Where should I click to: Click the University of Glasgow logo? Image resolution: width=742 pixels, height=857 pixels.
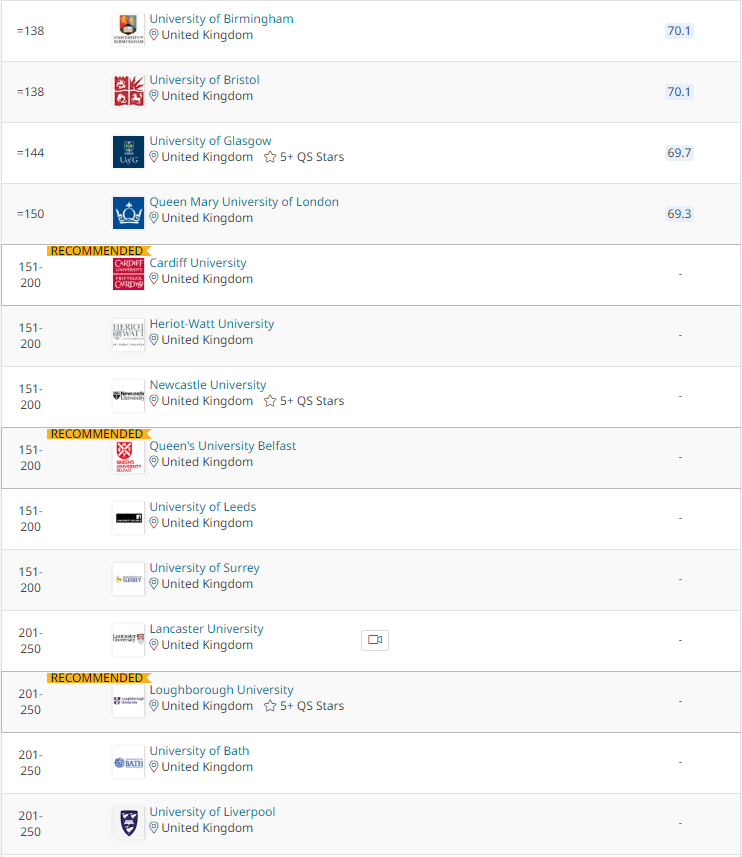pyautogui.click(x=129, y=152)
